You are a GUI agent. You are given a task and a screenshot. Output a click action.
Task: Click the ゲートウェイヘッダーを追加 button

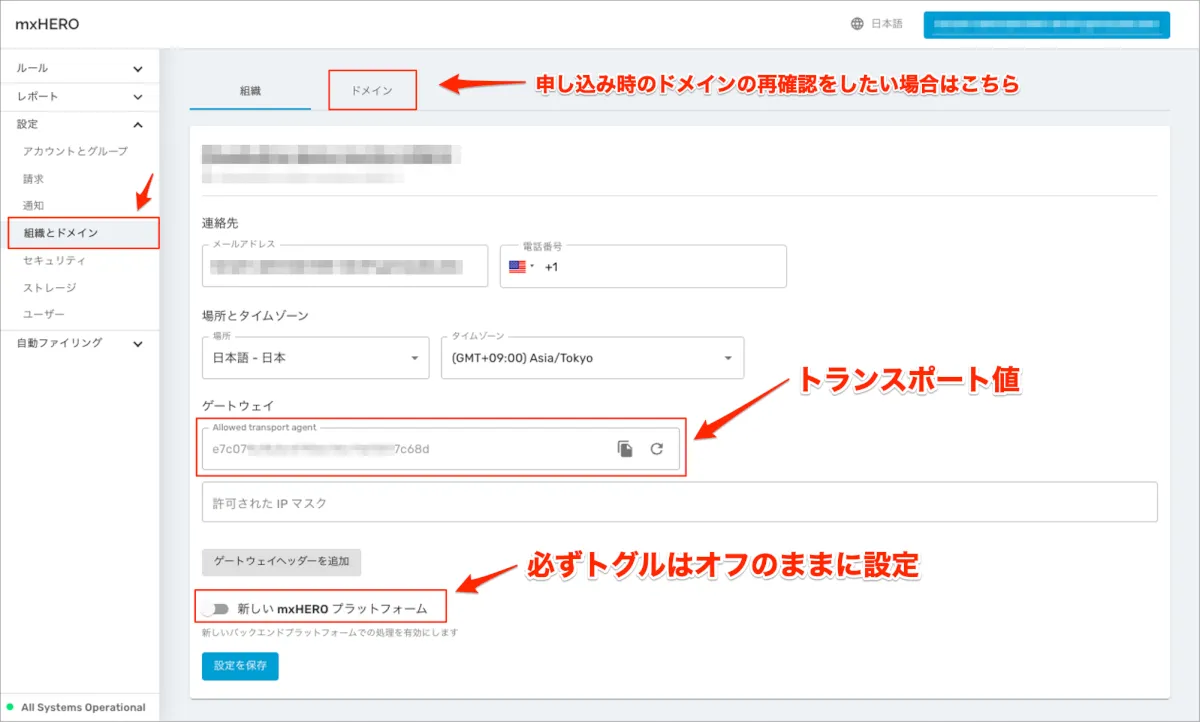(281, 561)
